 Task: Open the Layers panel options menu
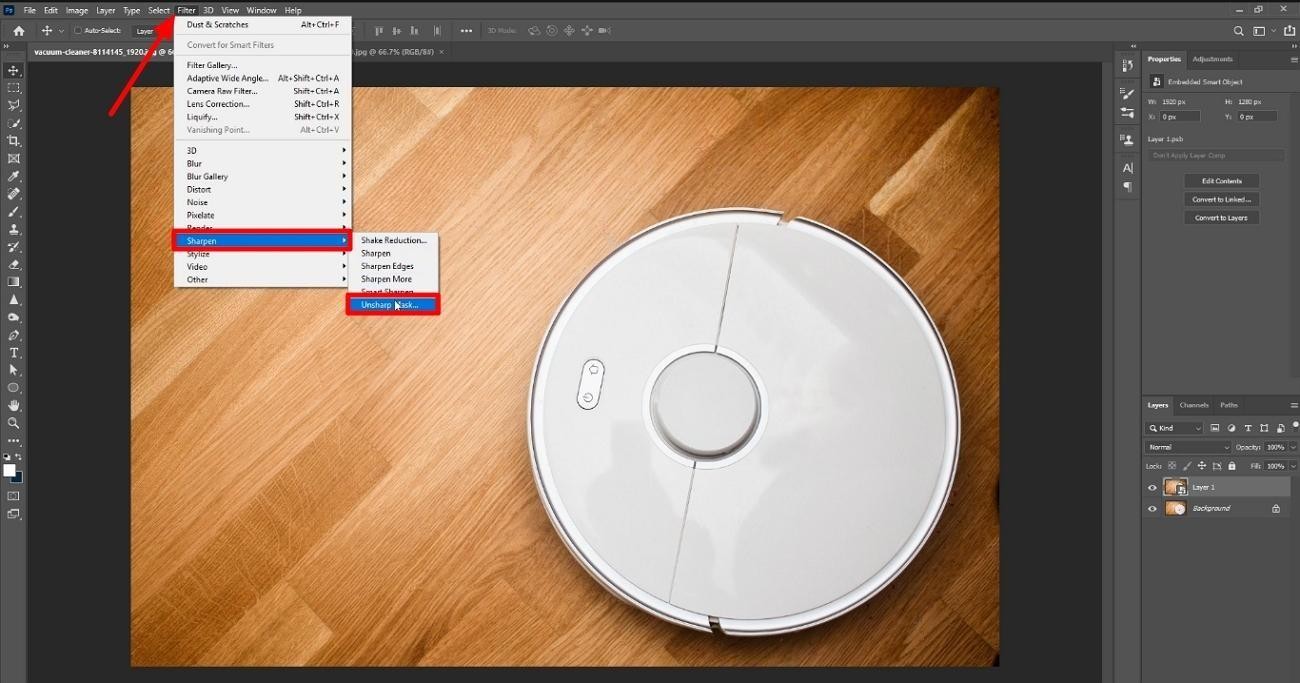pyautogui.click(x=1294, y=405)
